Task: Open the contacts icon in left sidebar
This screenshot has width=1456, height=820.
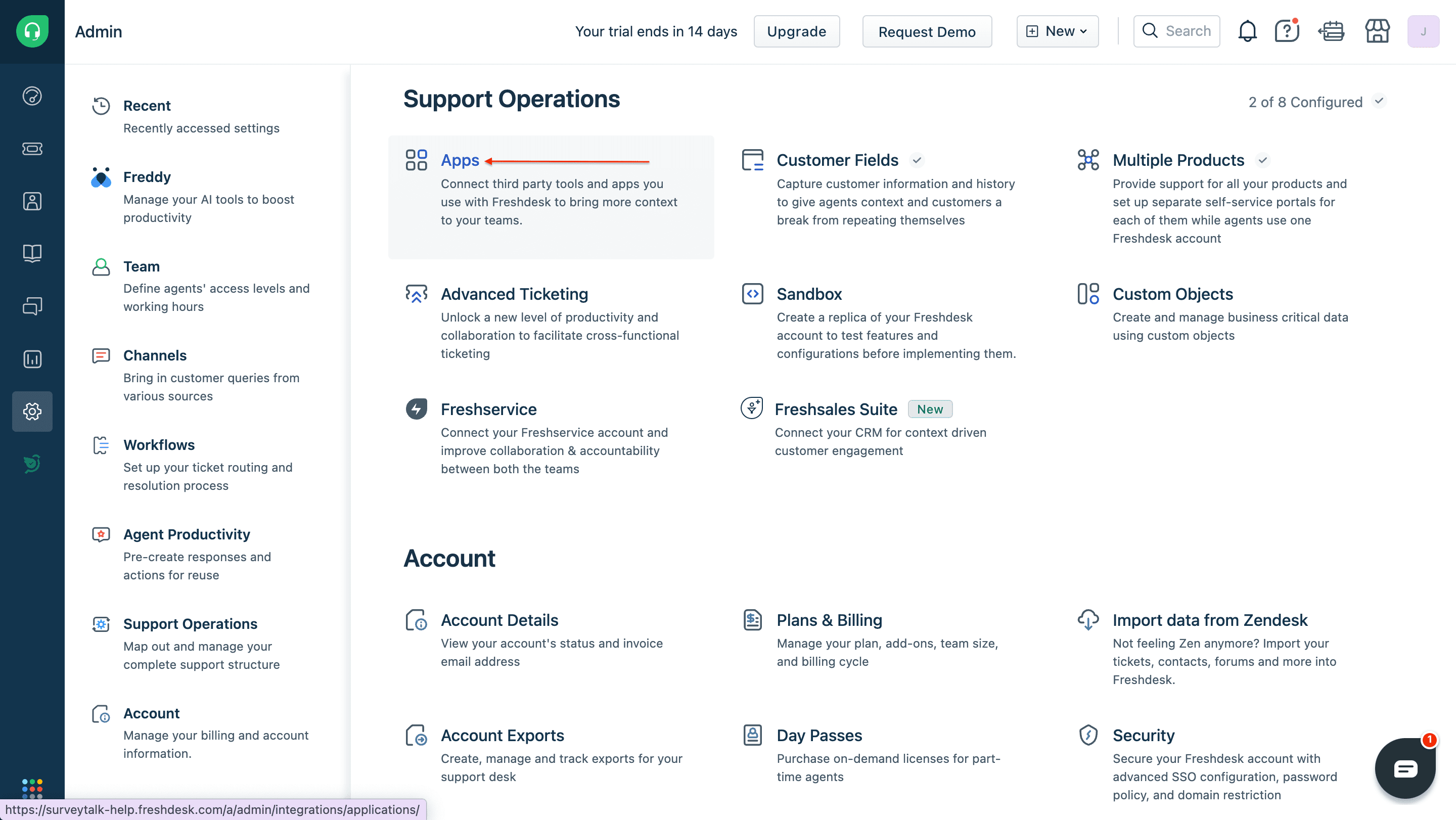Action: [32, 201]
